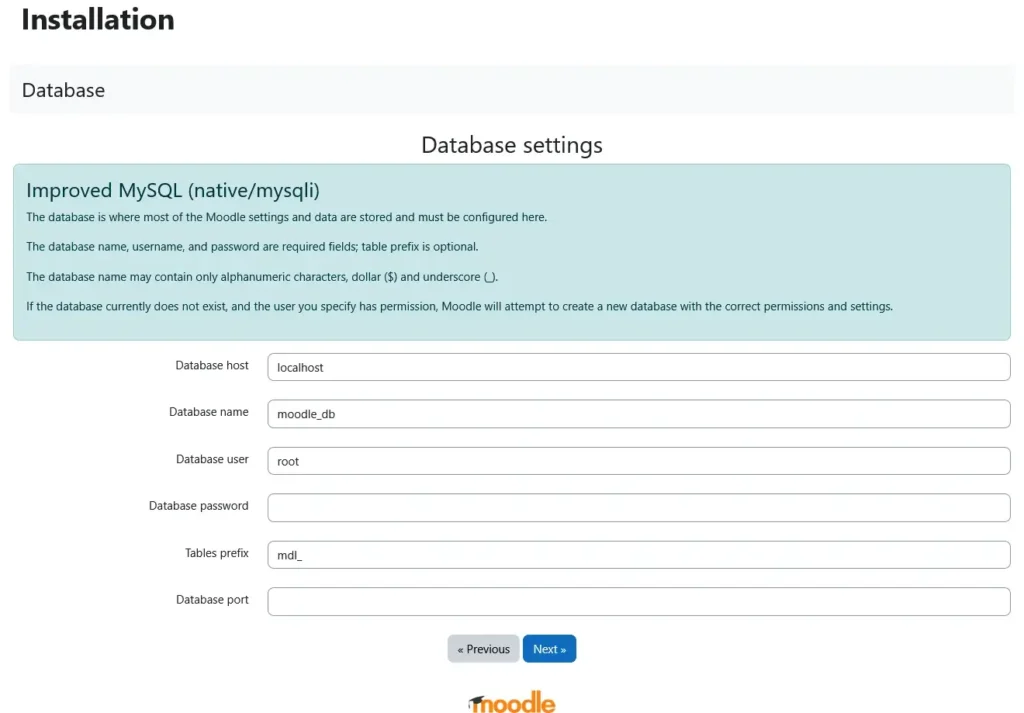
Task: Select the Database name field showing moodle_db
Action: (638, 414)
